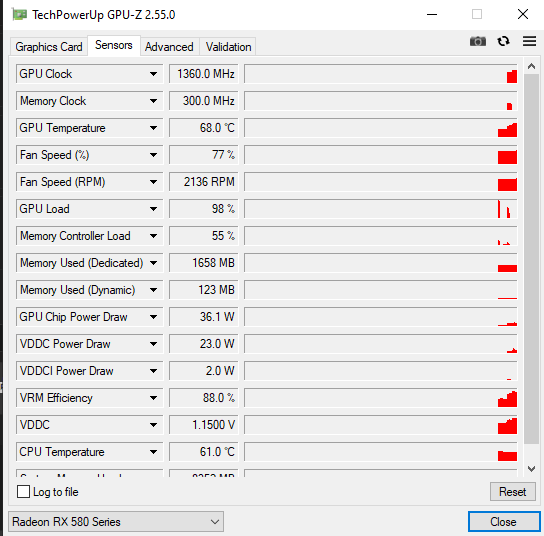Click the GPU-Z app icon in title bar
The height and width of the screenshot is (536, 544).
click(19, 15)
